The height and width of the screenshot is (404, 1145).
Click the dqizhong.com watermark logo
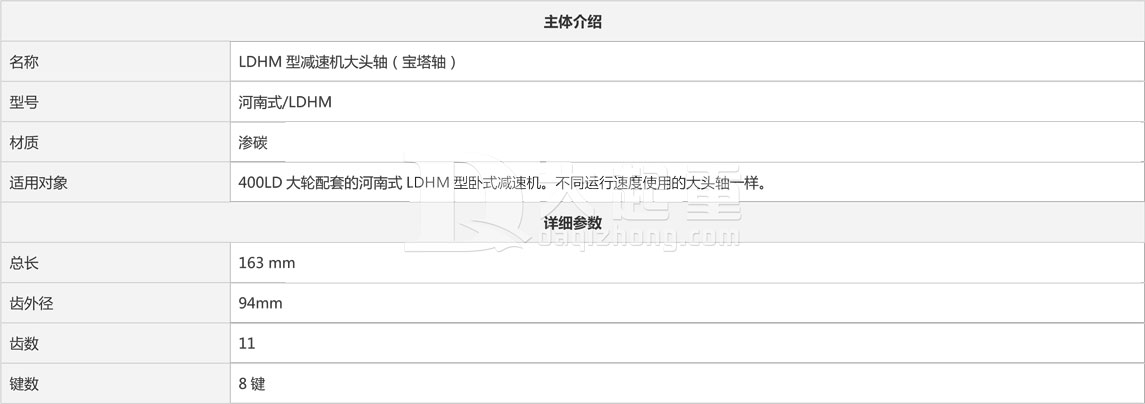tap(573, 205)
